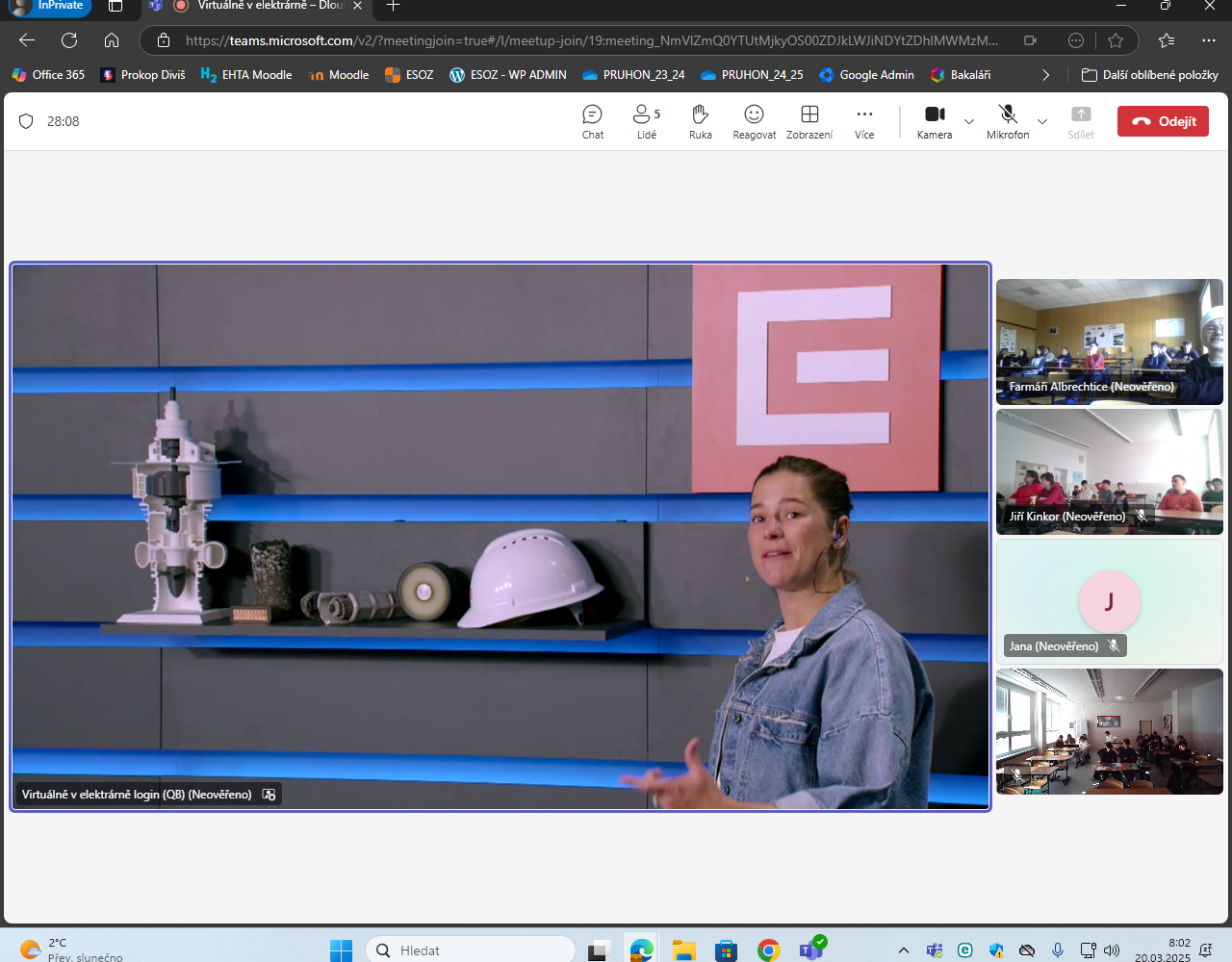The height and width of the screenshot is (962, 1232).
Task: Open the tab actions menu icon
Action: pyautogui.click(x=115, y=6)
